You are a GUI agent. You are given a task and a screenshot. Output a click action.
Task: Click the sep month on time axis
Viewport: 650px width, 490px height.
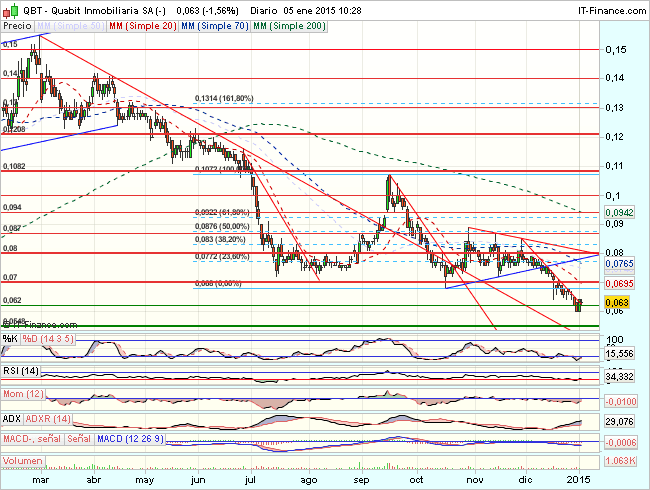361,480
